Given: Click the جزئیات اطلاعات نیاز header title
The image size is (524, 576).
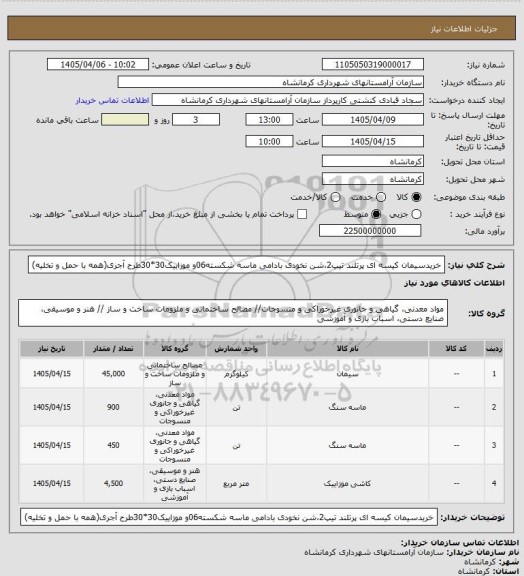Looking at the screenshot, I should pyautogui.click(x=464, y=29).
